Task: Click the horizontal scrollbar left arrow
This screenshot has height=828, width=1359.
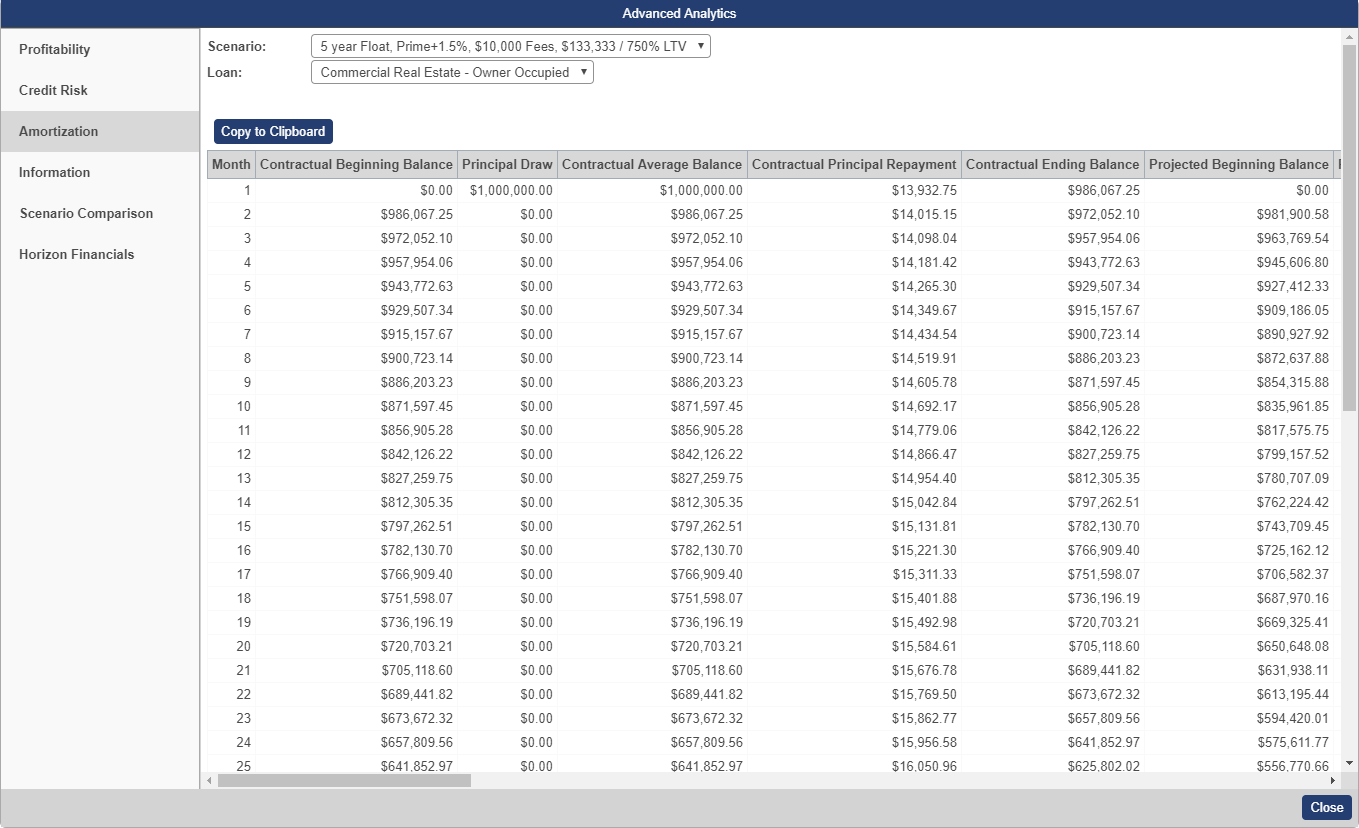Action: [x=209, y=780]
